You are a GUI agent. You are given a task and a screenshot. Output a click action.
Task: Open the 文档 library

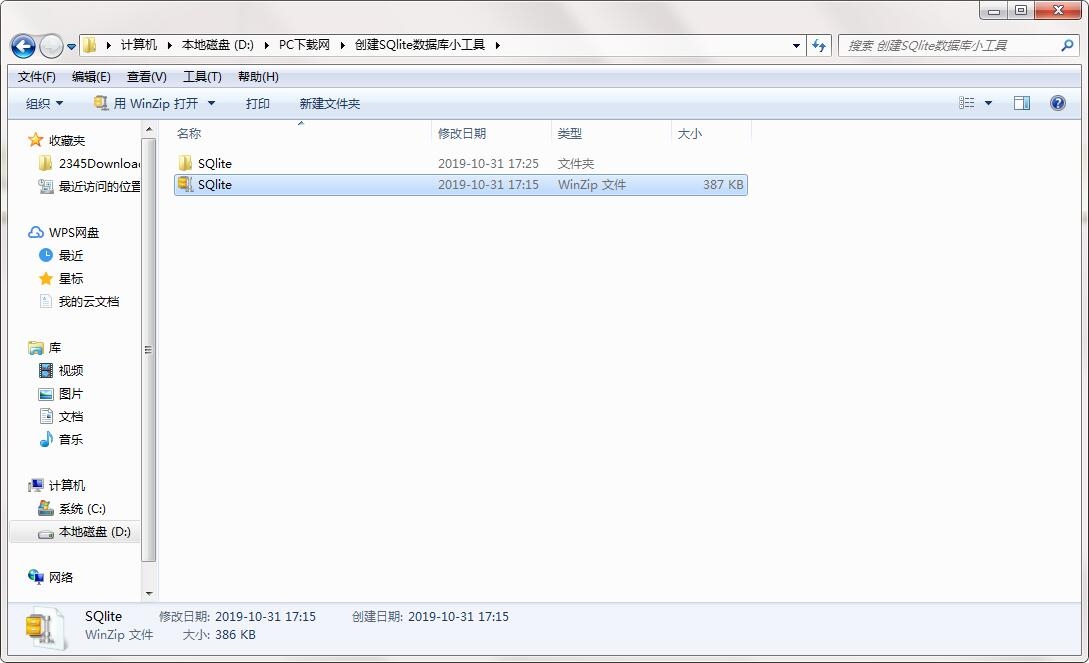click(x=71, y=417)
